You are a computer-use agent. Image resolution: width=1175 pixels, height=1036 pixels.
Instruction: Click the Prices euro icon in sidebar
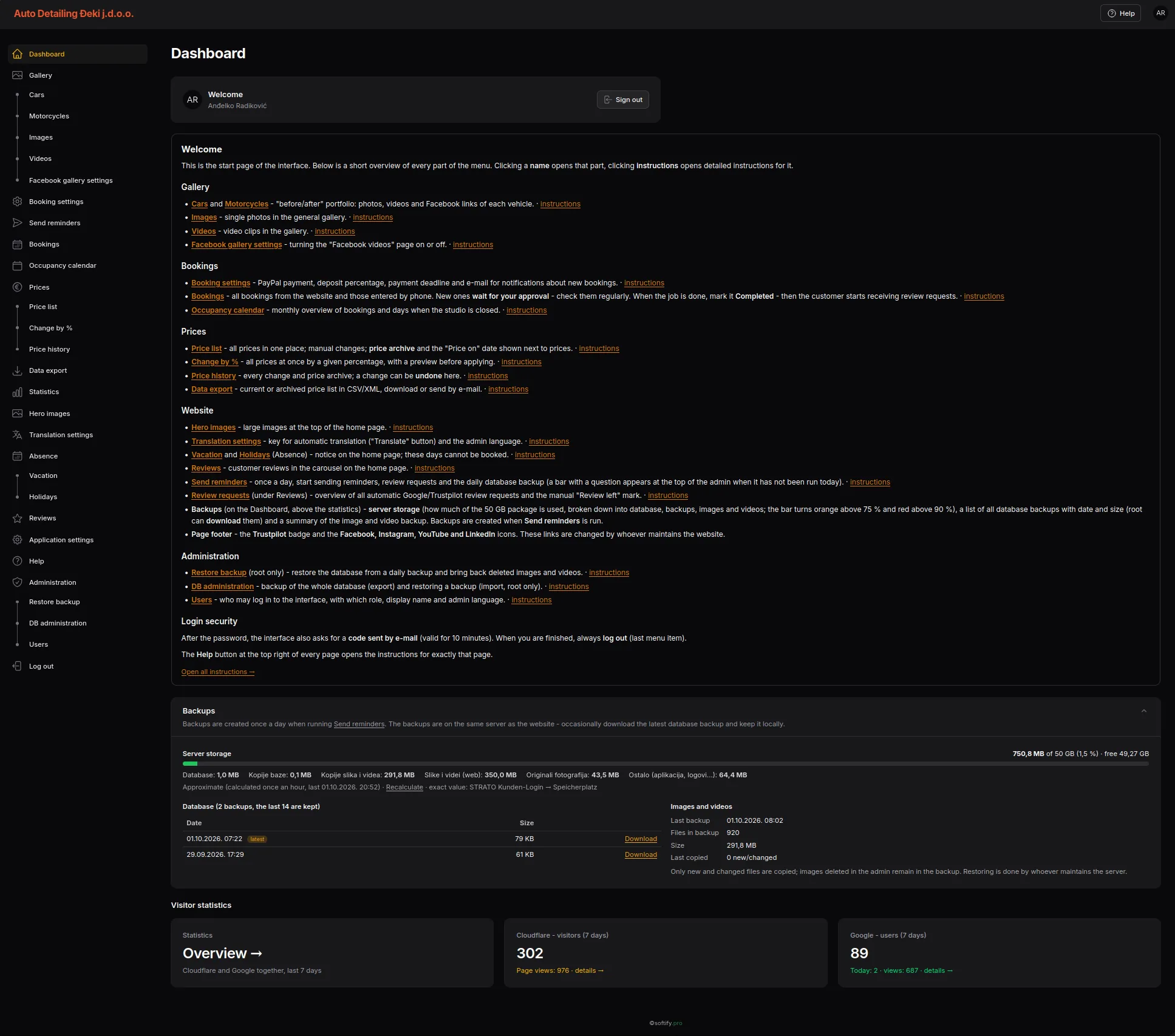(18, 287)
